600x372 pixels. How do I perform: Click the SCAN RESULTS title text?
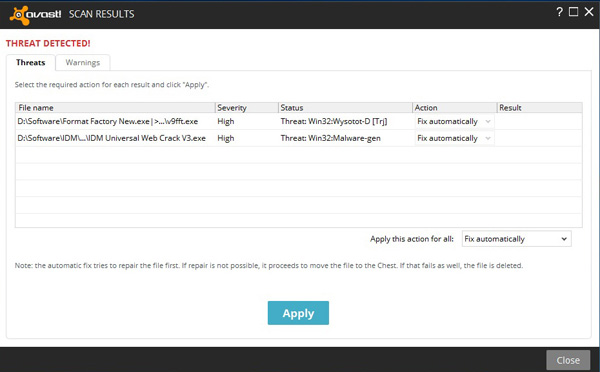point(101,14)
